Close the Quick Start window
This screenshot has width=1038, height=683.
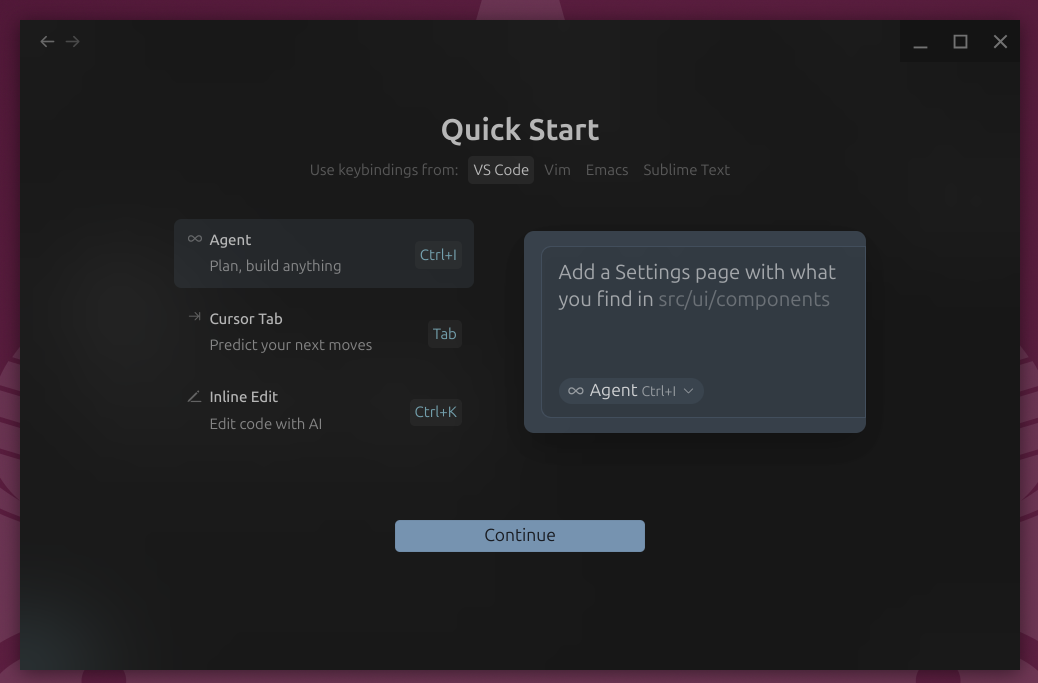point(1000,42)
